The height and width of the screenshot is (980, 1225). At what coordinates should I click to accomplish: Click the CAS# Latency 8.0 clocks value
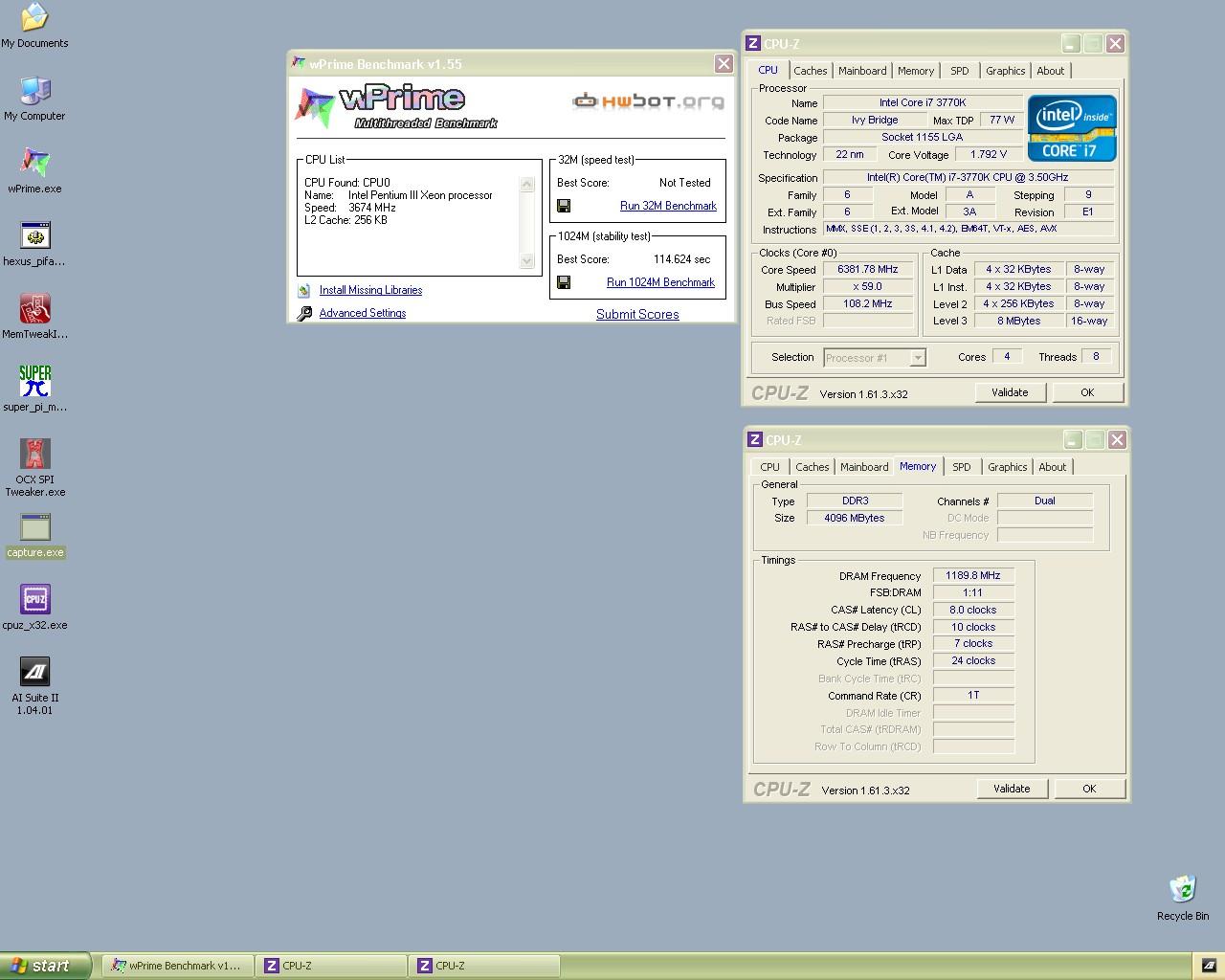[973, 610]
